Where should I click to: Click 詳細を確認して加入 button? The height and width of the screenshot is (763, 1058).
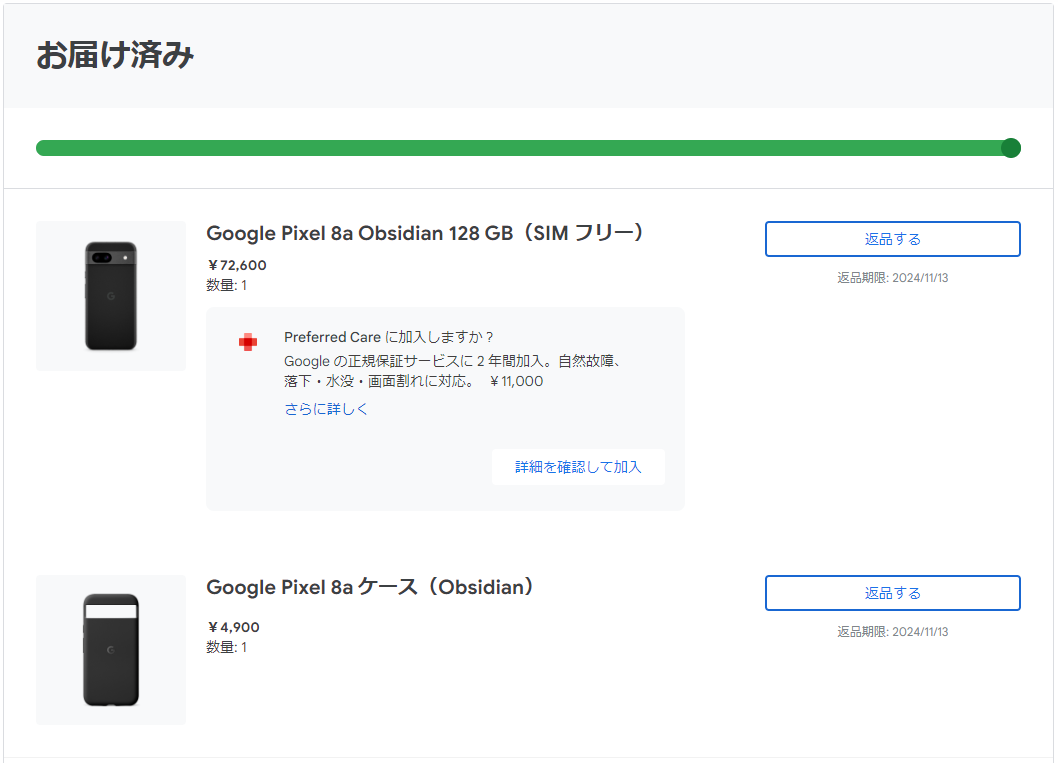(x=578, y=467)
